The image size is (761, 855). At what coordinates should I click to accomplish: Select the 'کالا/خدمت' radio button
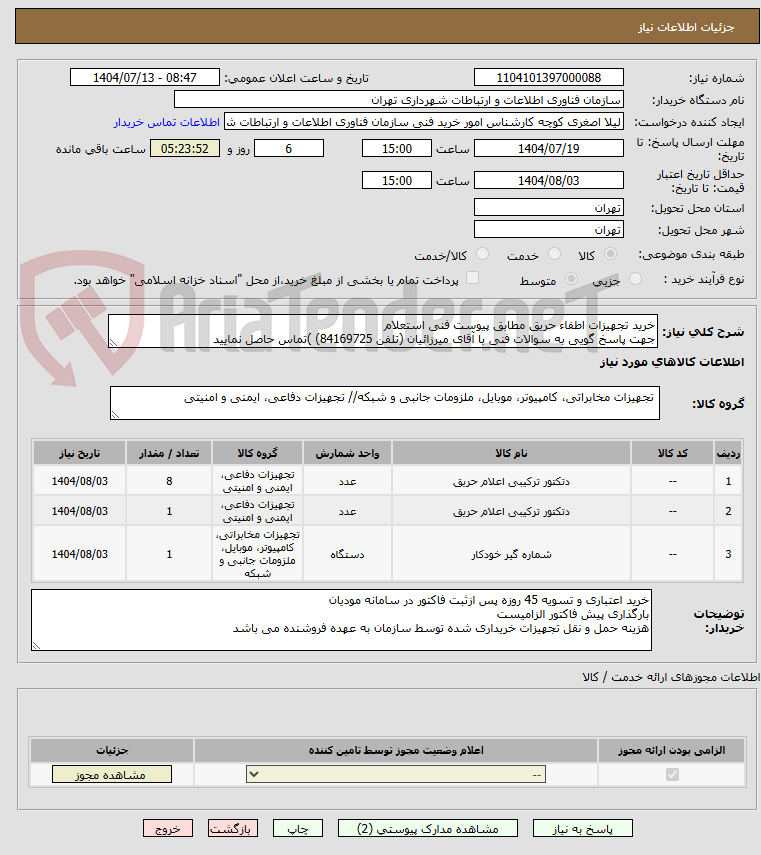tap(482, 254)
